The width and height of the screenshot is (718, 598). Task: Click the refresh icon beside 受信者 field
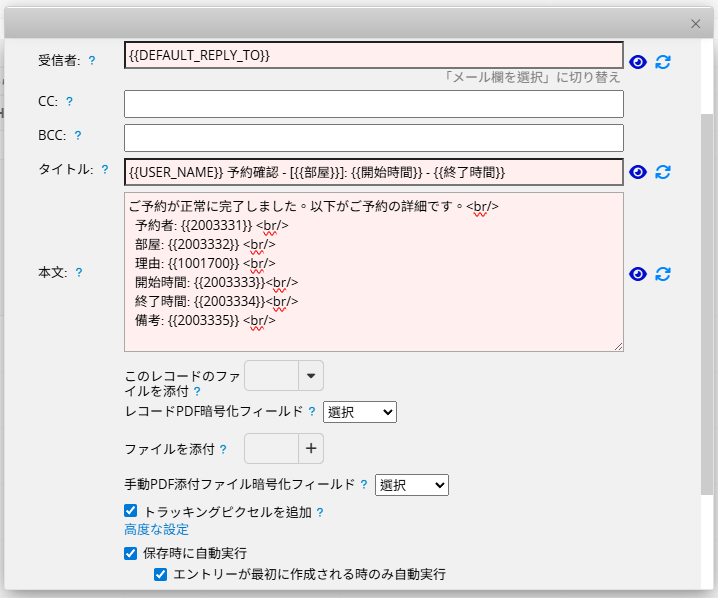662,62
